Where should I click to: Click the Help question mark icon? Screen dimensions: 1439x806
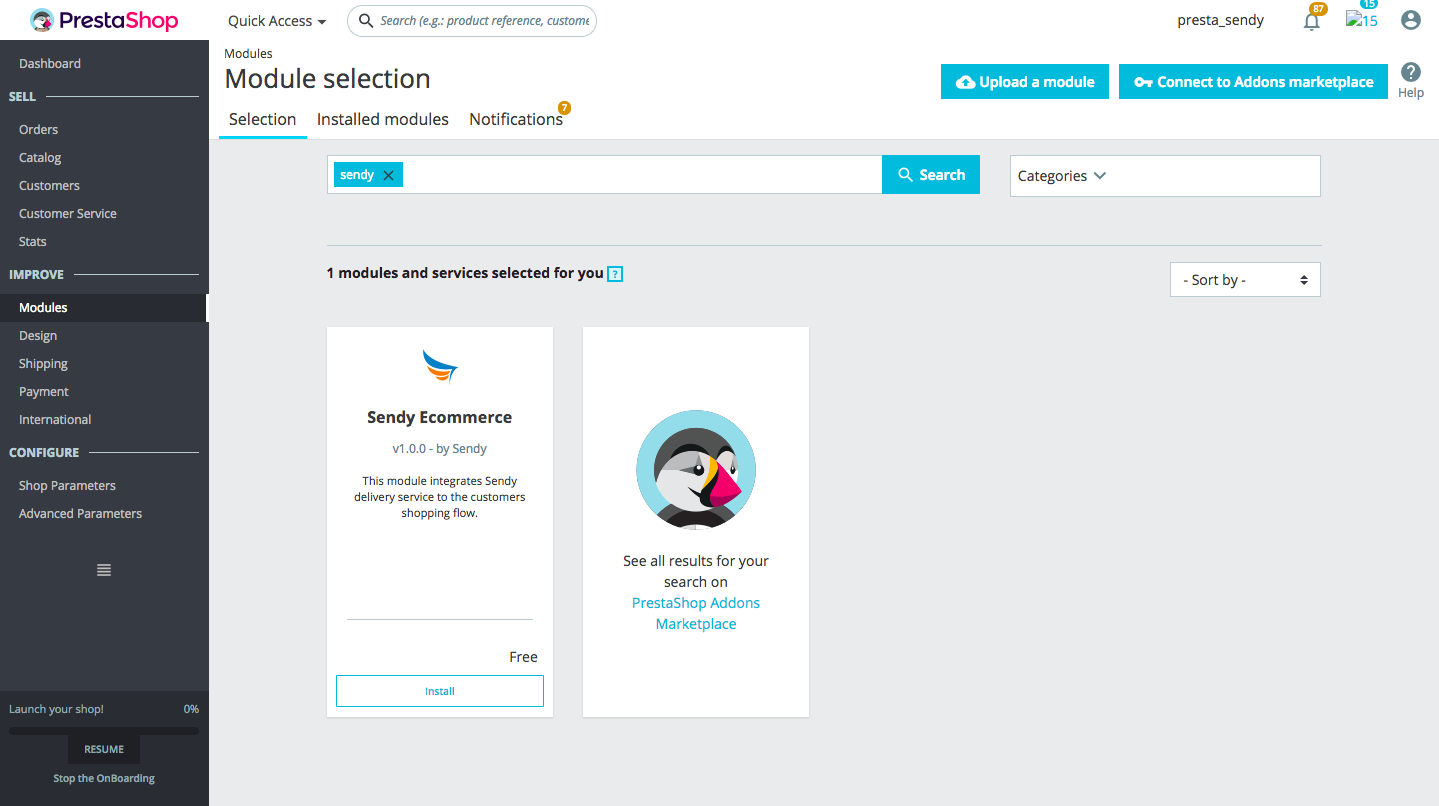point(1410,72)
